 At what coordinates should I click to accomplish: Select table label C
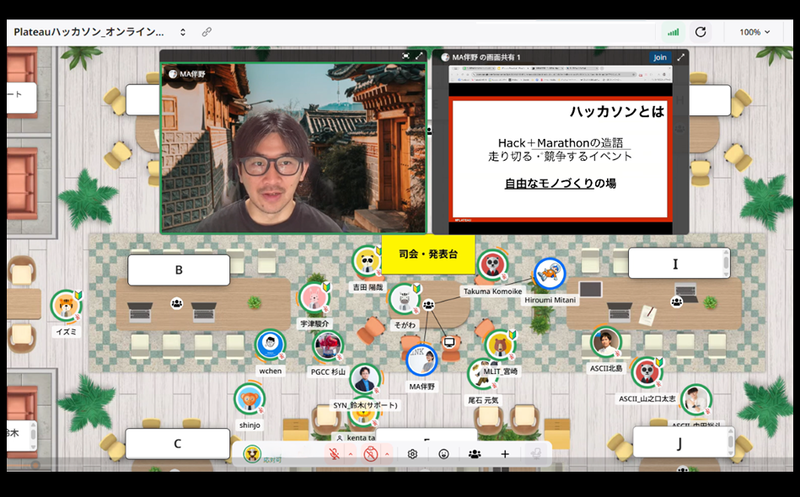point(178,443)
